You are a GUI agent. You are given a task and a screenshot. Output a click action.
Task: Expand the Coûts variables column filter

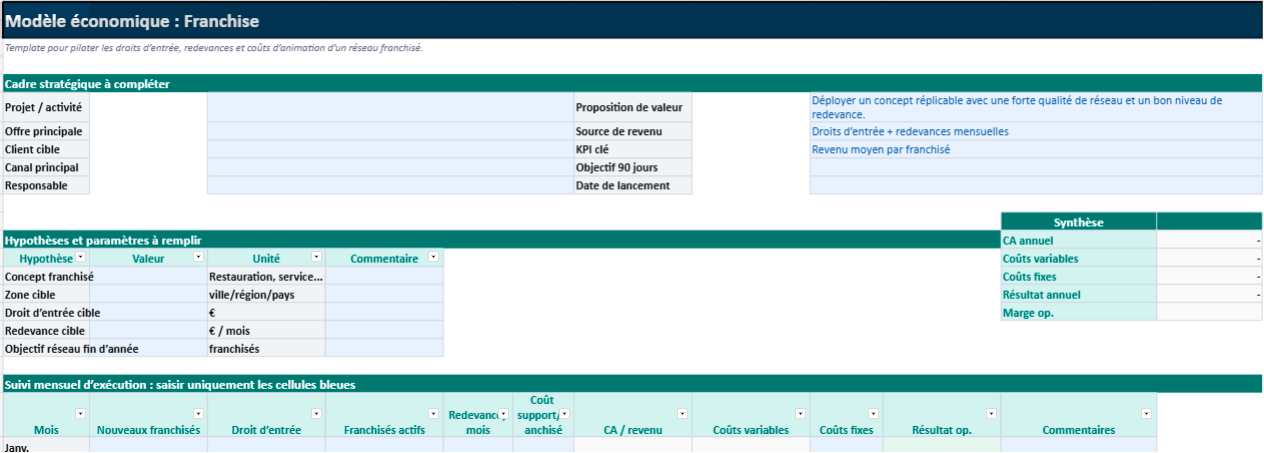801,414
